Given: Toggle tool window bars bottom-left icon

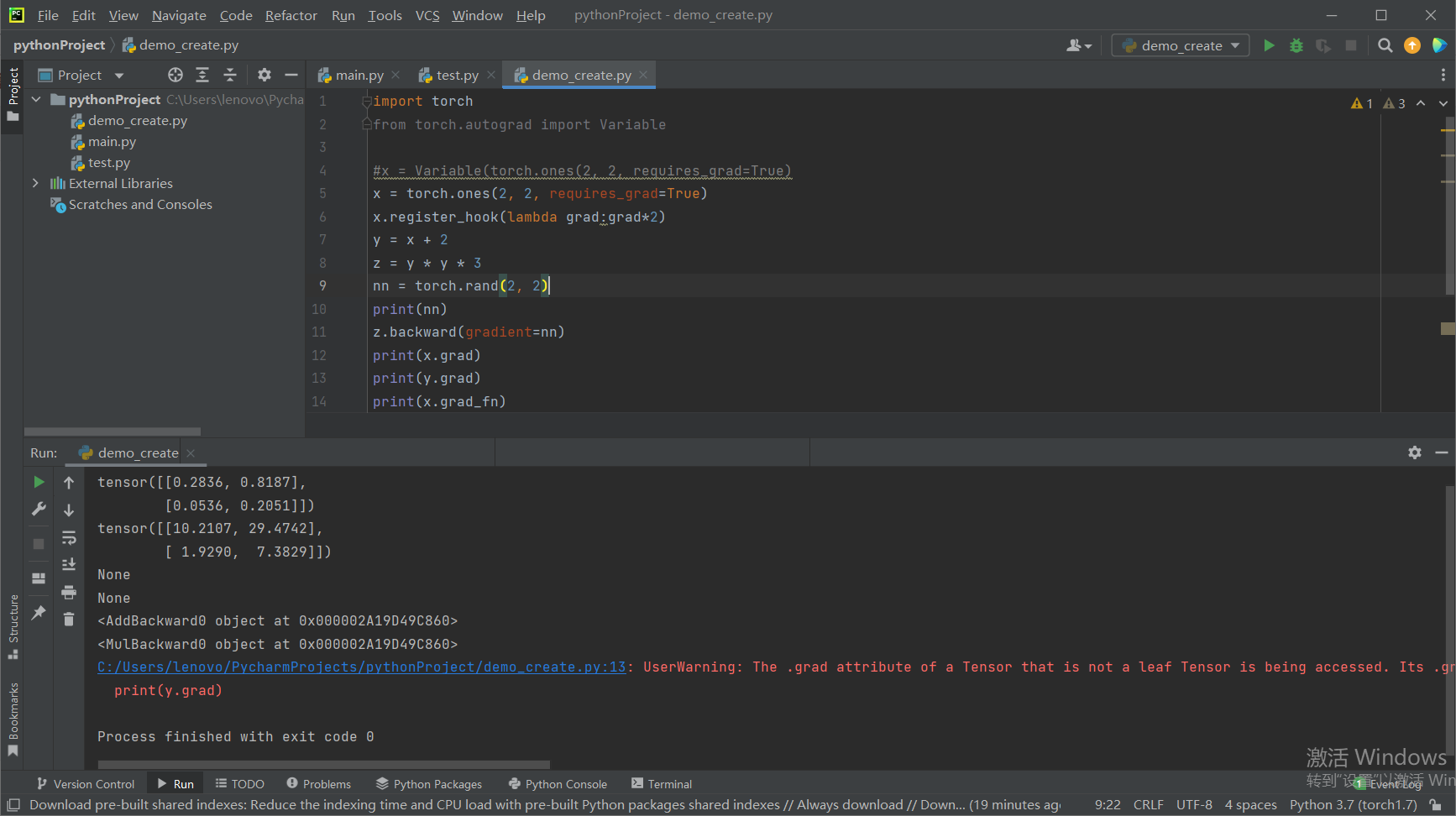Looking at the screenshot, I should (13, 805).
